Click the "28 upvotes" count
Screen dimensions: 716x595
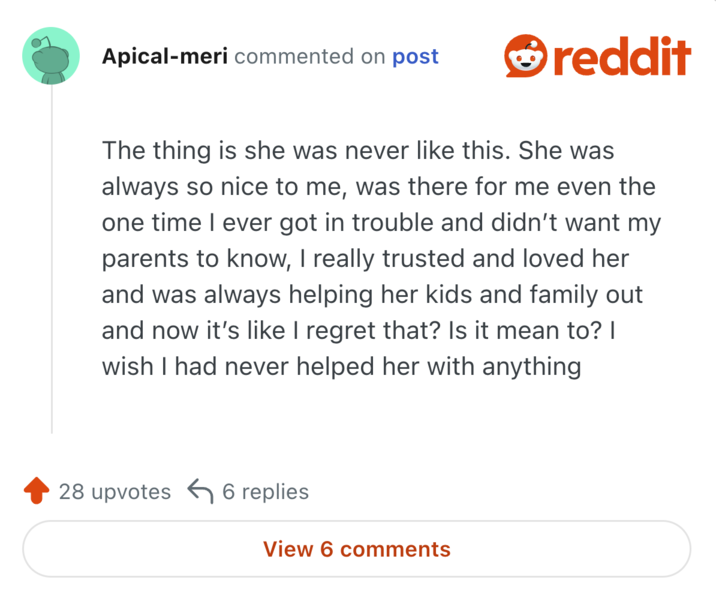(115, 491)
